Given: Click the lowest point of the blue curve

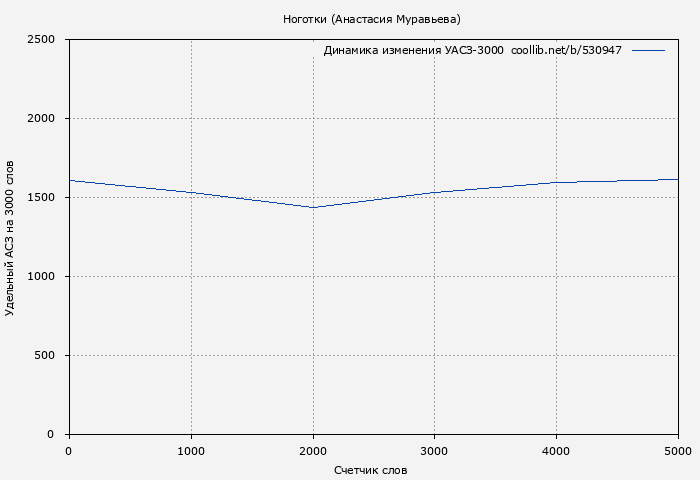Looking at the screenshot, I should [x=313, y=207].
